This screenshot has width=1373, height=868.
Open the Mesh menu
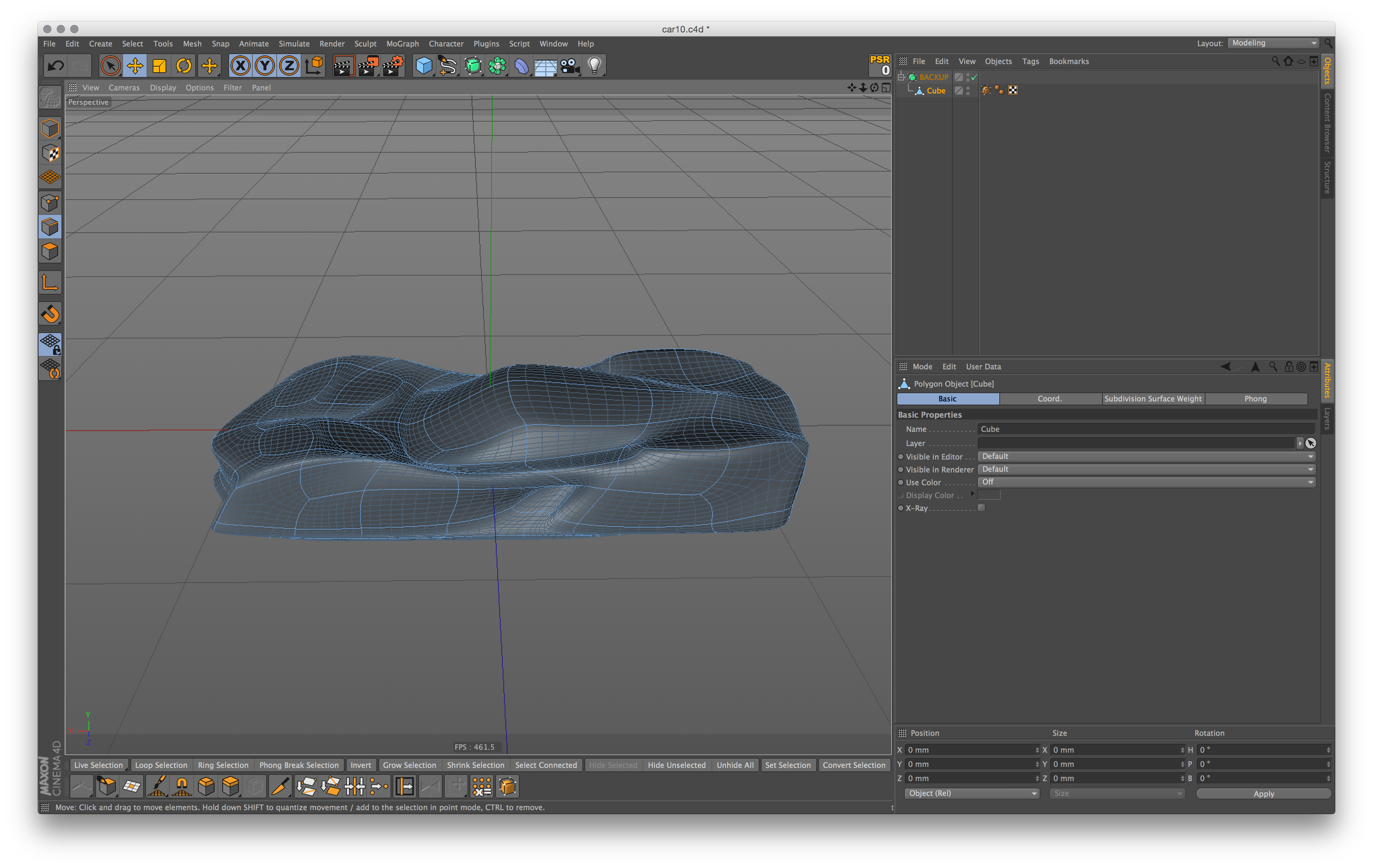point(192,44)
